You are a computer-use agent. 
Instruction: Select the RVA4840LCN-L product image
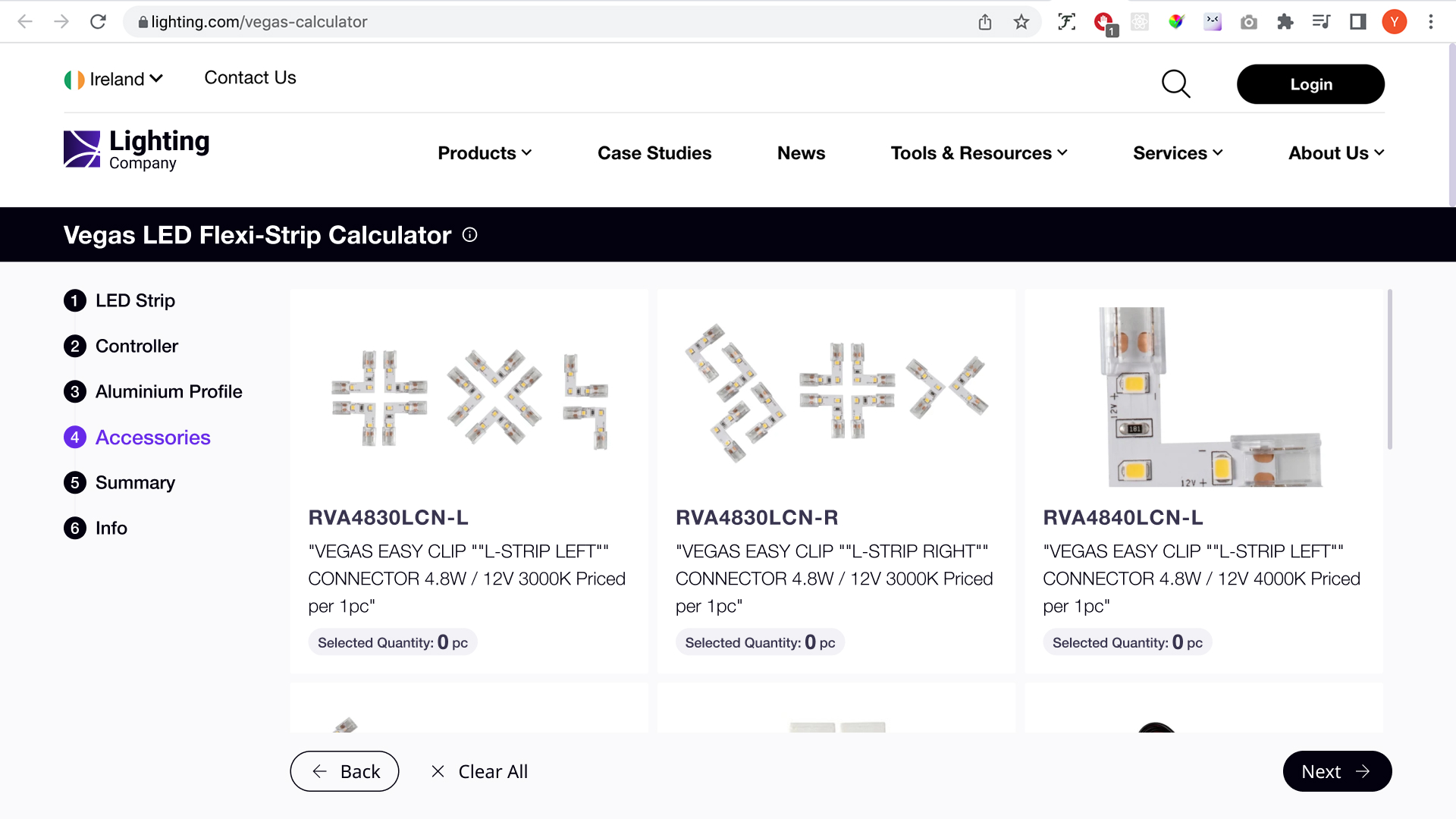[1203, 396]
